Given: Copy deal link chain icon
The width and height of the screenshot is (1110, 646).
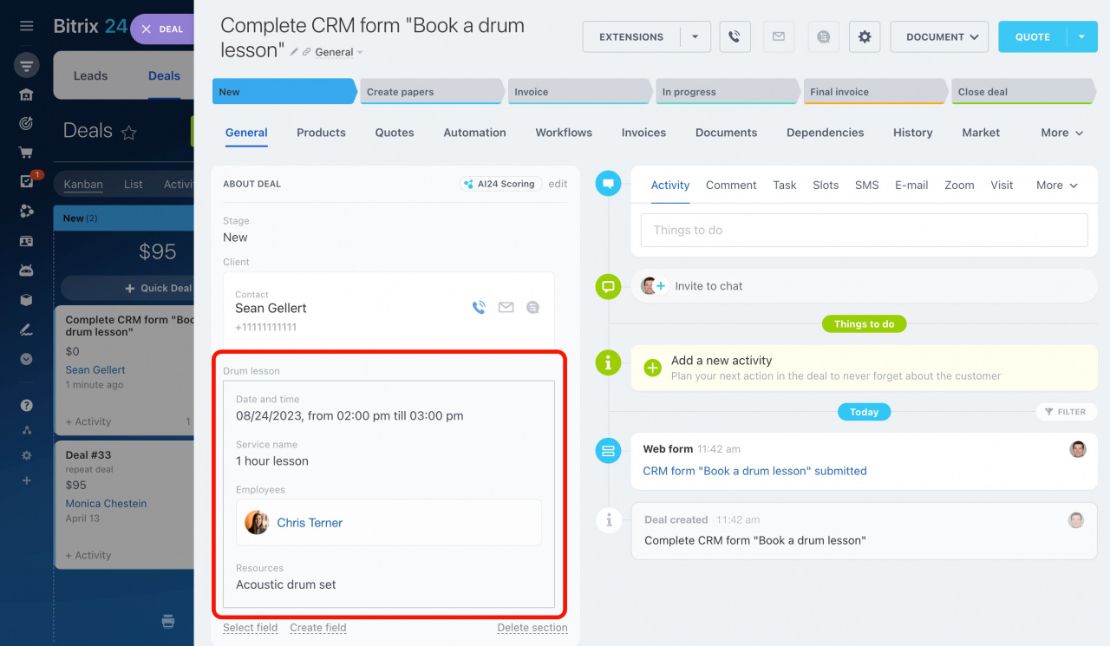Looking at the screenshot, I should pos(307,52).
